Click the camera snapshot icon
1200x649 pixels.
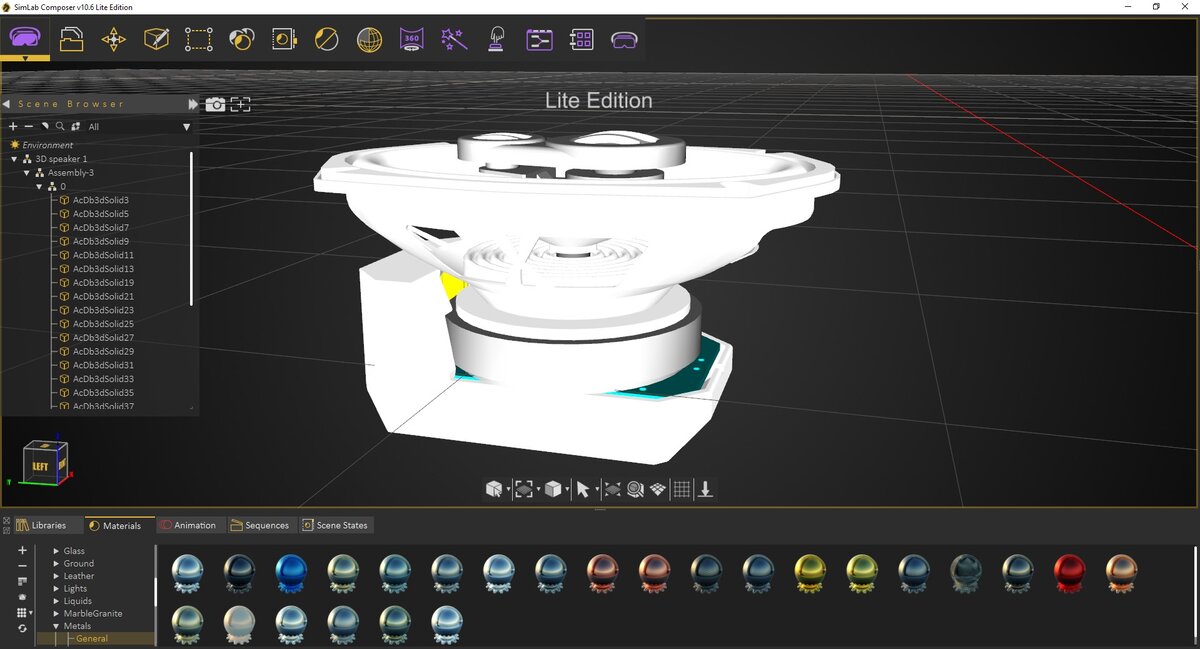coord(215,104)
